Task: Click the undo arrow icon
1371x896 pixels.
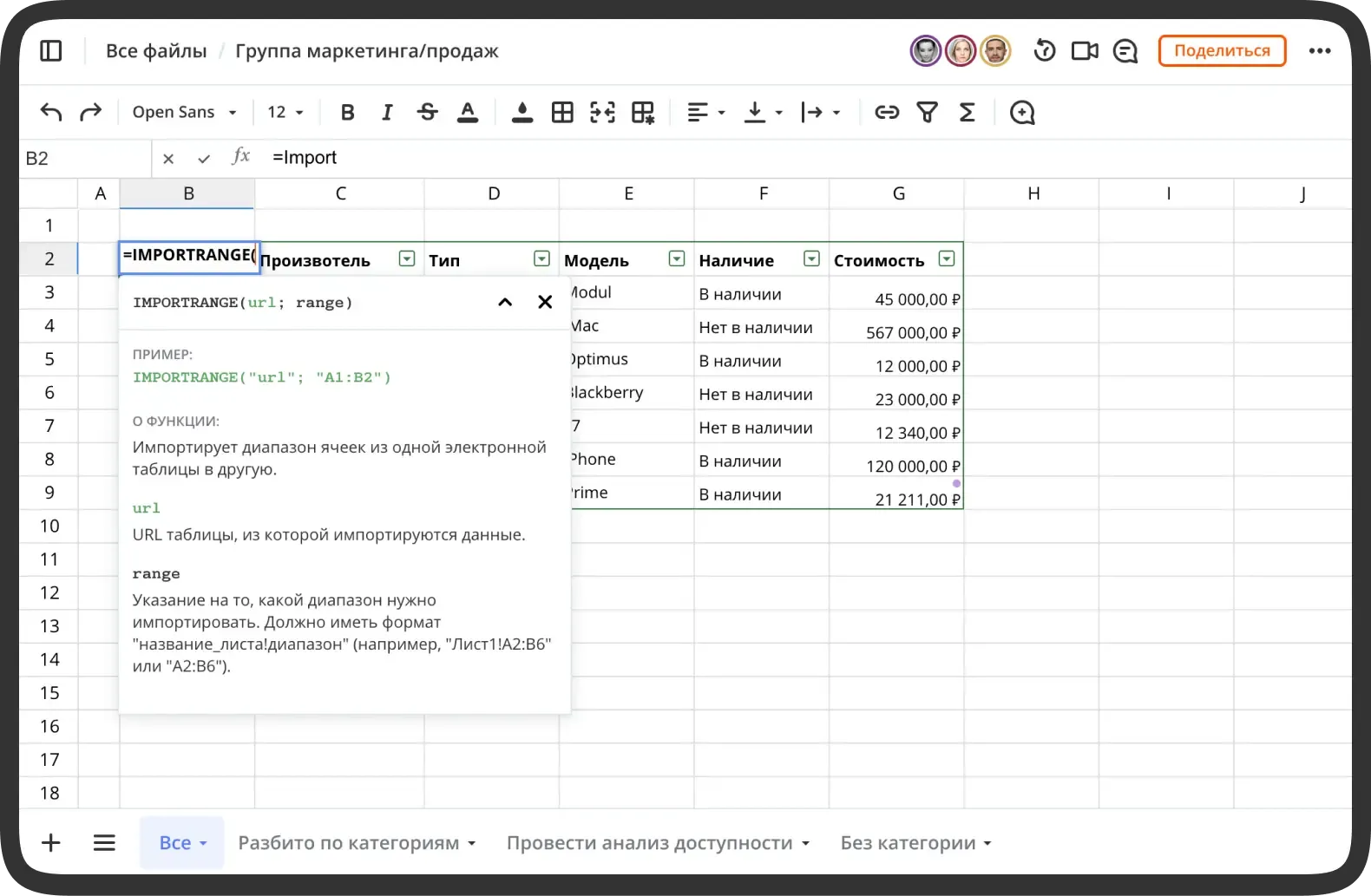Action: click(x=51, y=112)
